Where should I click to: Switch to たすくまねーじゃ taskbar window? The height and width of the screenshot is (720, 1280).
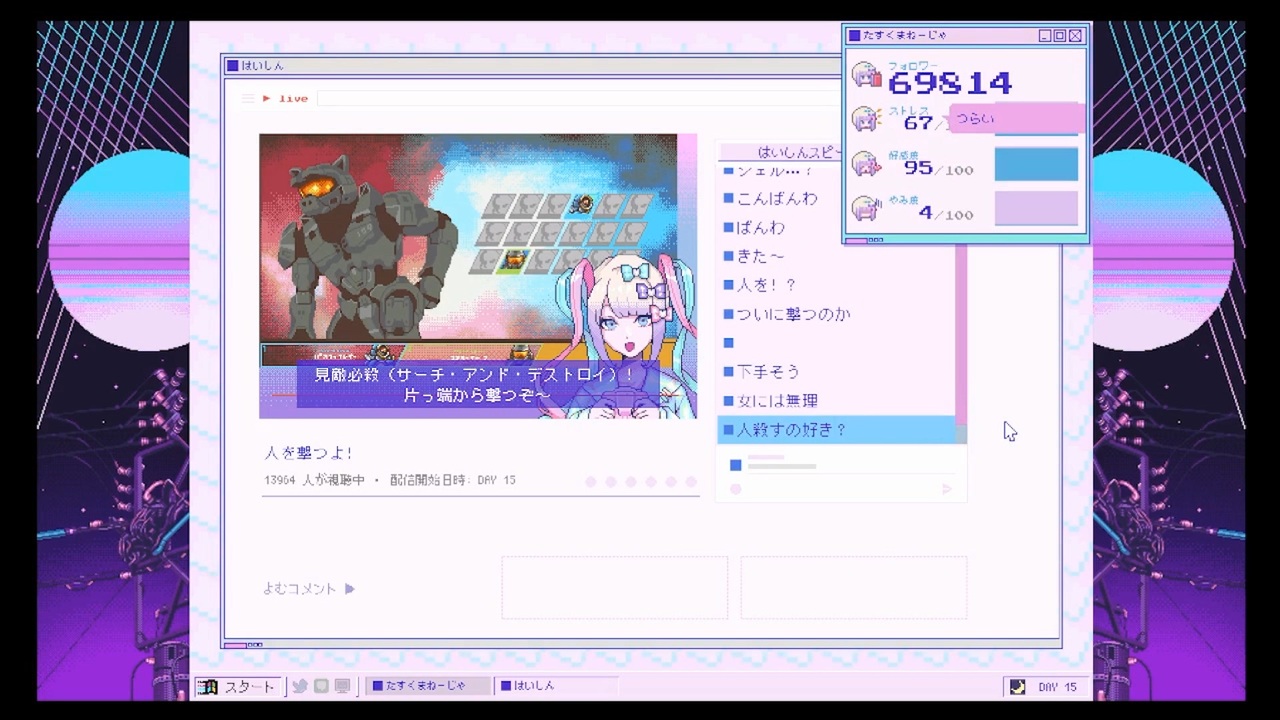(x=429, y=686)
